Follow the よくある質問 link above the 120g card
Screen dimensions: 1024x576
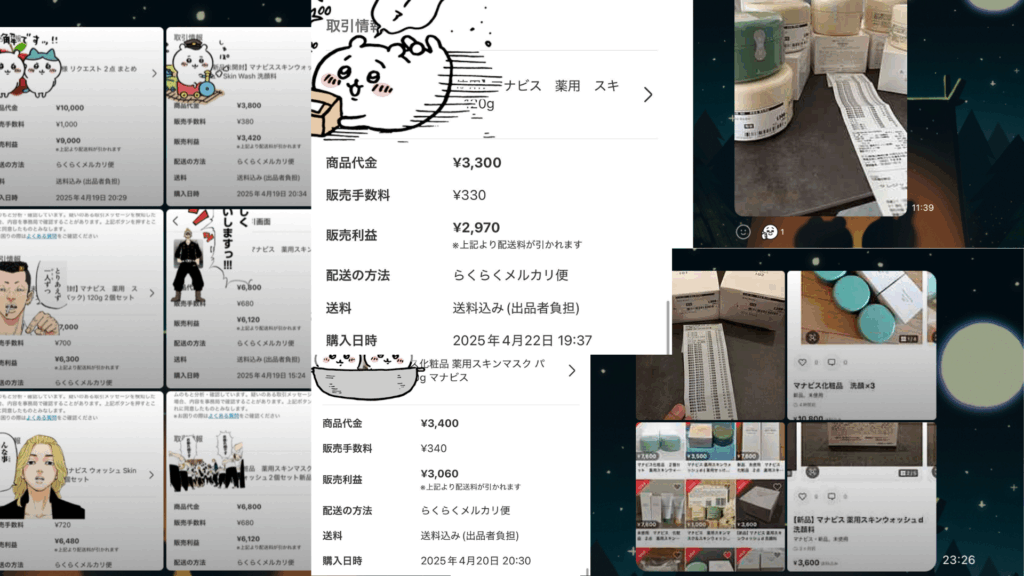42,236
